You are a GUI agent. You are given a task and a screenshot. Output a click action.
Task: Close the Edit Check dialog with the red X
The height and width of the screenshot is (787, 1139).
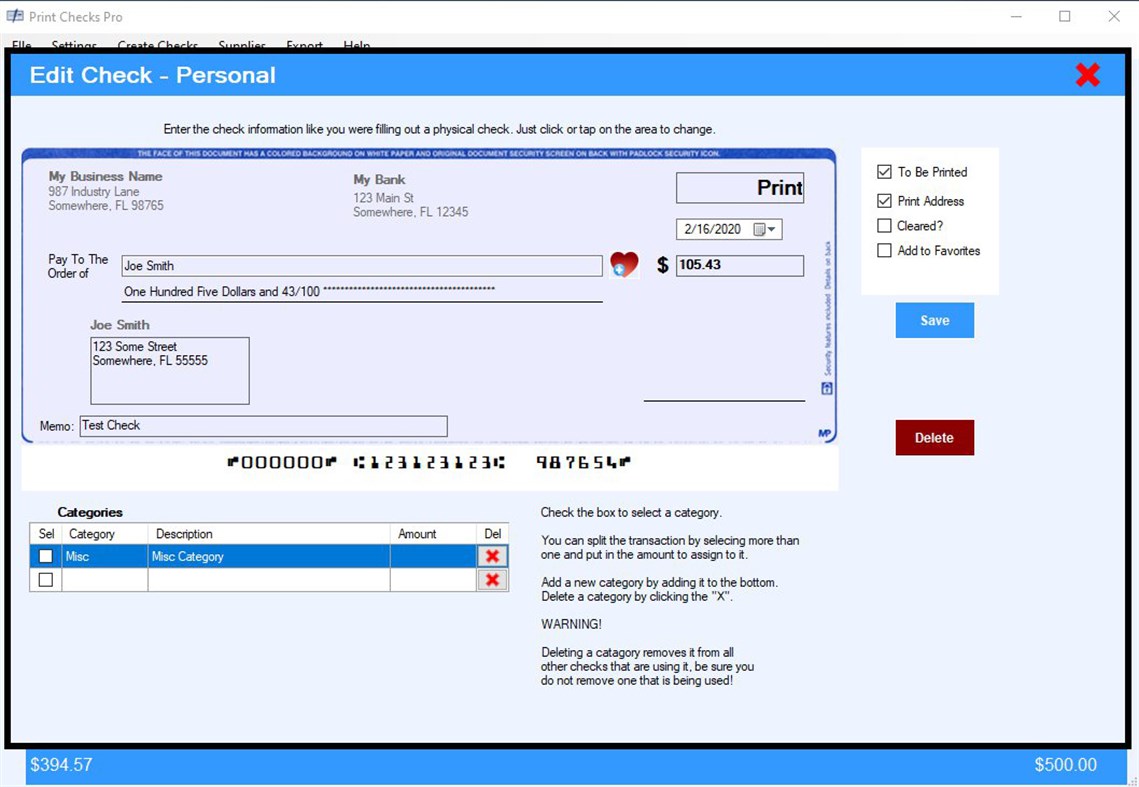(x=1087, y=74)
